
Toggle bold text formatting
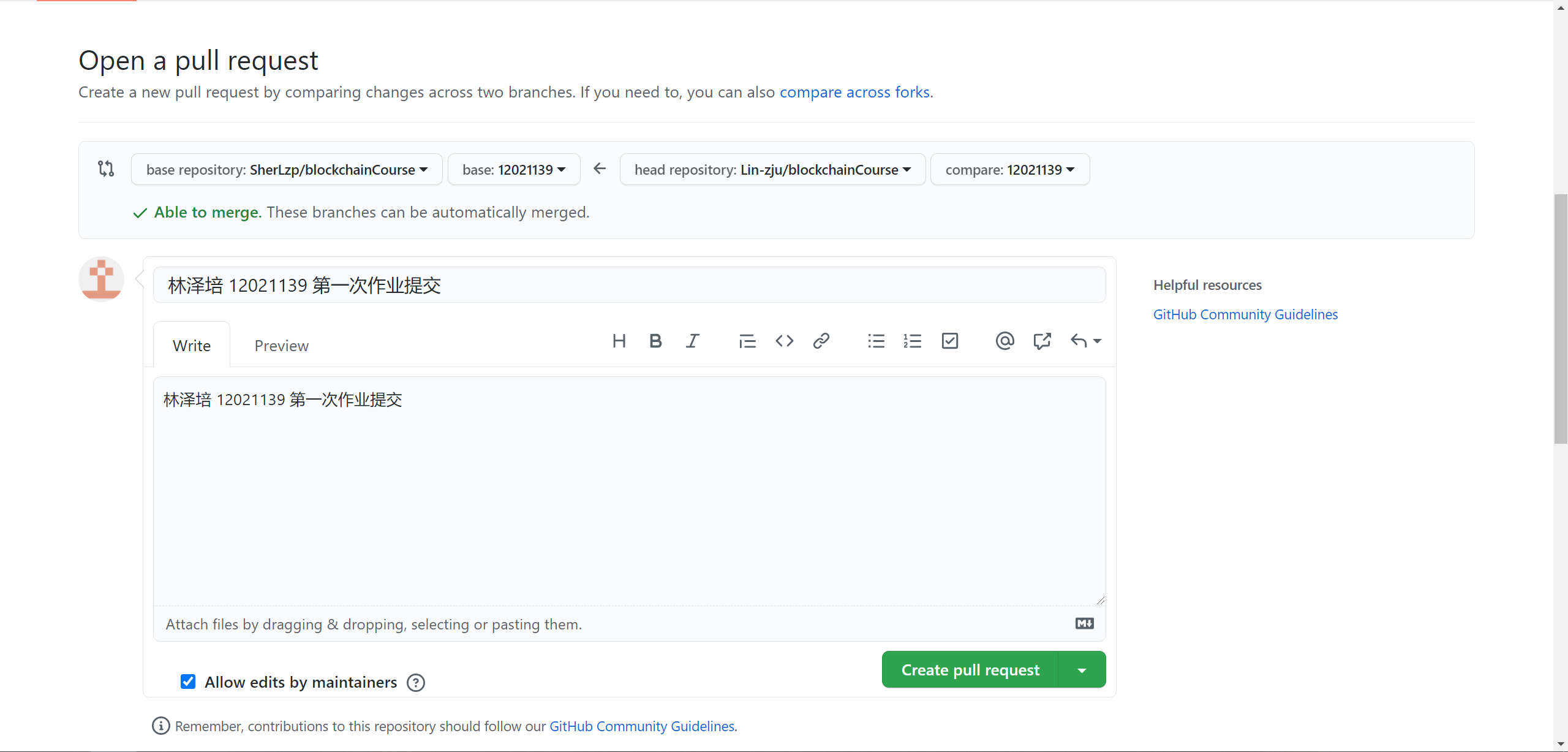[x=655, y=341]
